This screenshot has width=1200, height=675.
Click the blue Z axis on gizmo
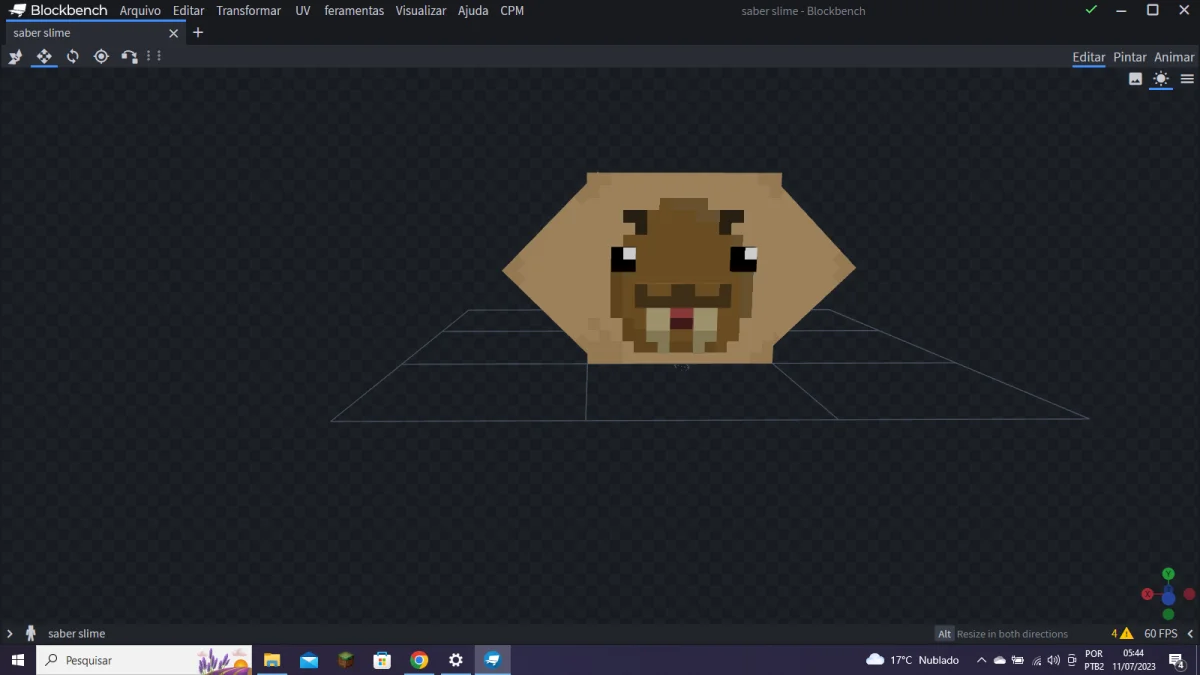[x=1168, y=598]
